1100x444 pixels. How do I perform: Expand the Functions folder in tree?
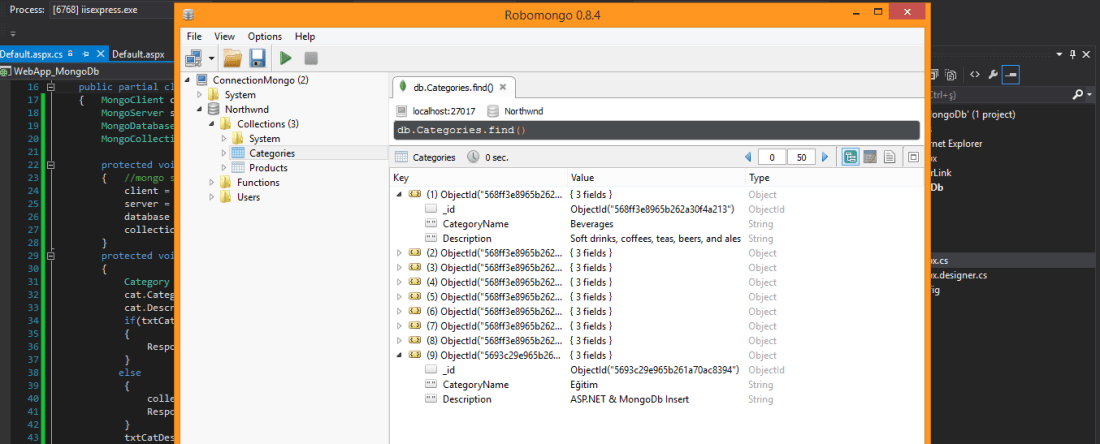pos(211,183)
